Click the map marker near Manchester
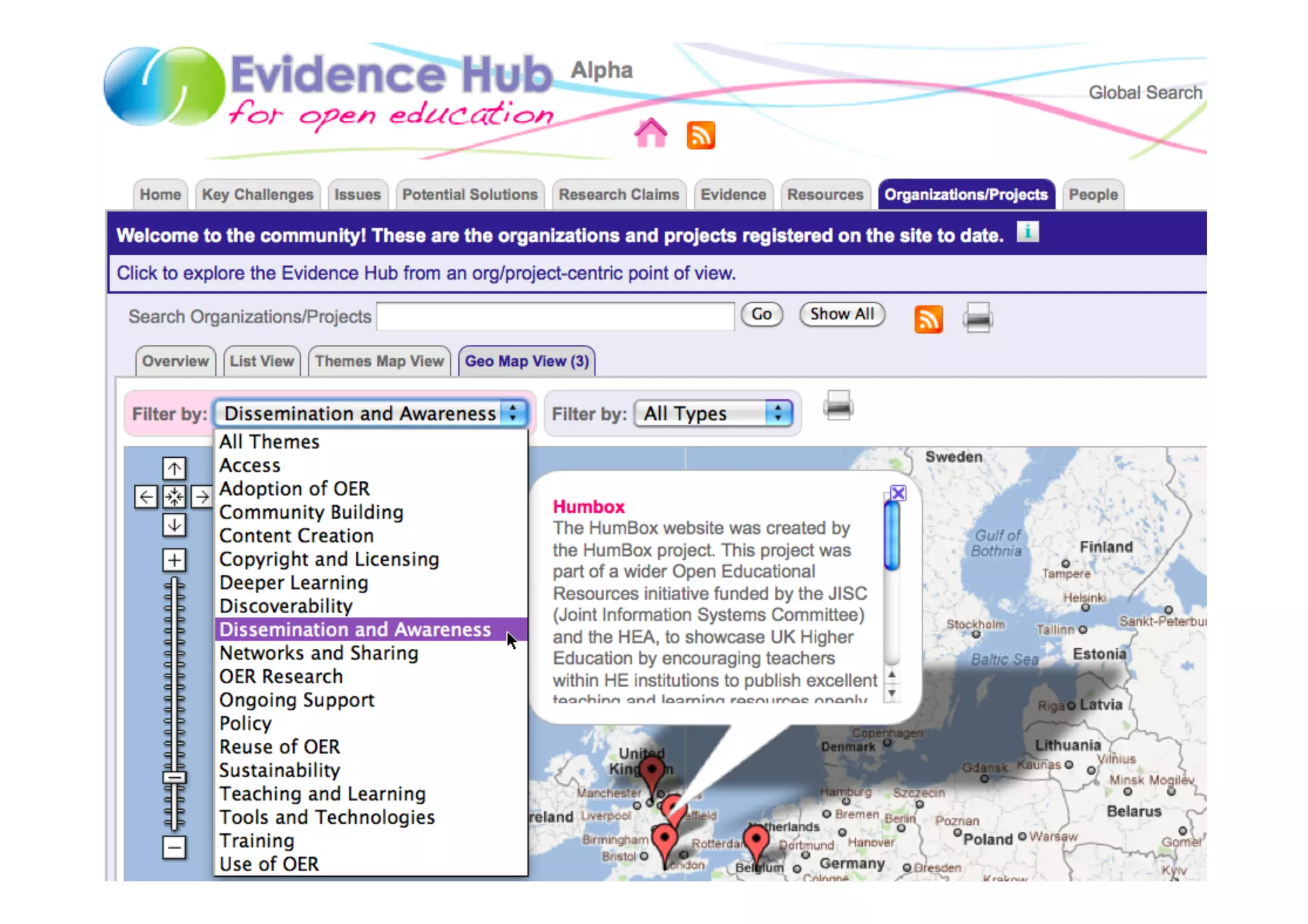1308x924 pixels. tap(651, 771)
